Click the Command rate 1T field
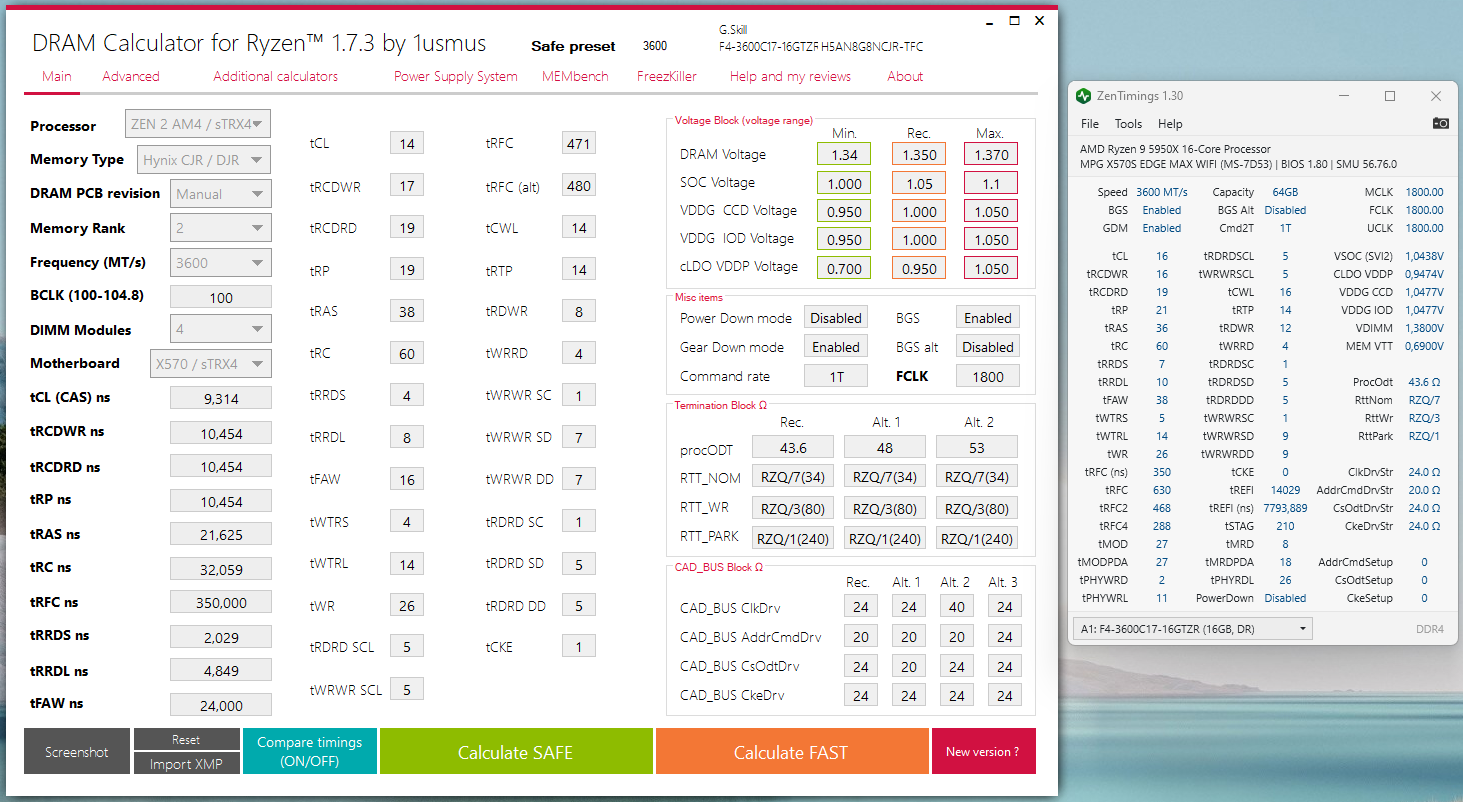Viewport: 1463px width, 802px height. pyautogui.click(x=836, y=376)
